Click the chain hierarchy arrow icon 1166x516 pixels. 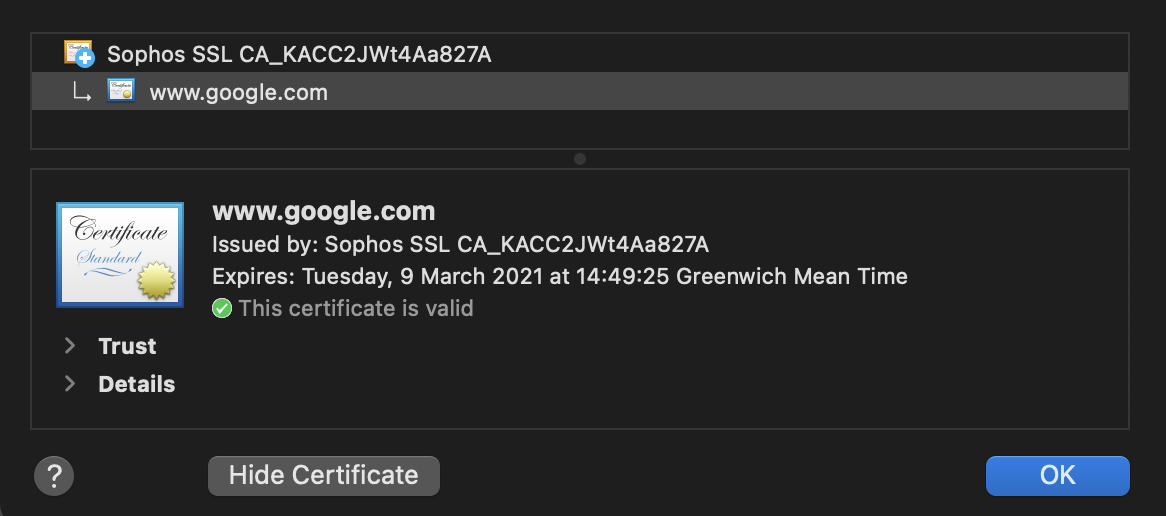pos(81,93)
